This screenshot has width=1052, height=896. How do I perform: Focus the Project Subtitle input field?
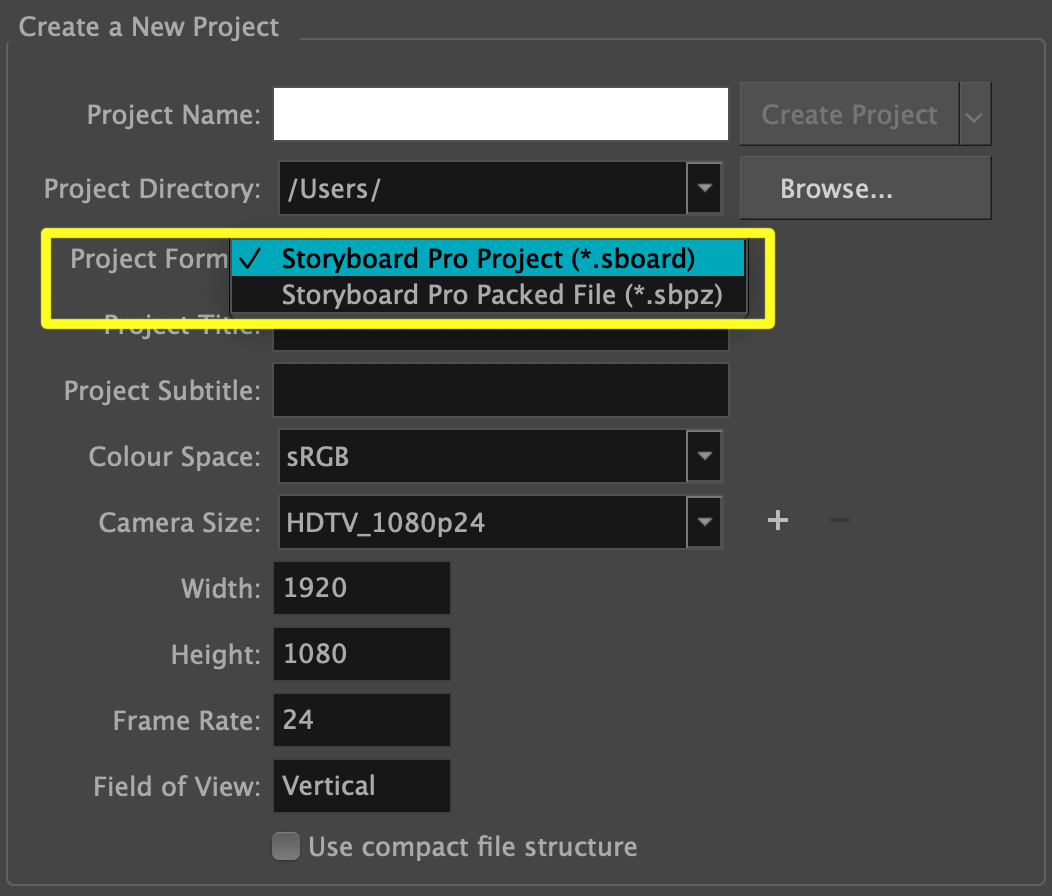click(x=501, y=390)
